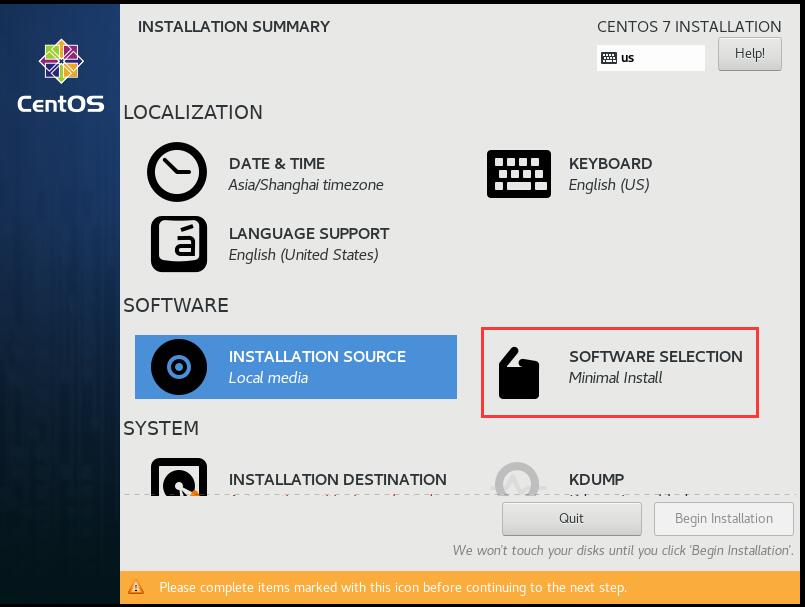Click the Quit button
The height and width of the screenshot is (607, 805).
571,519
